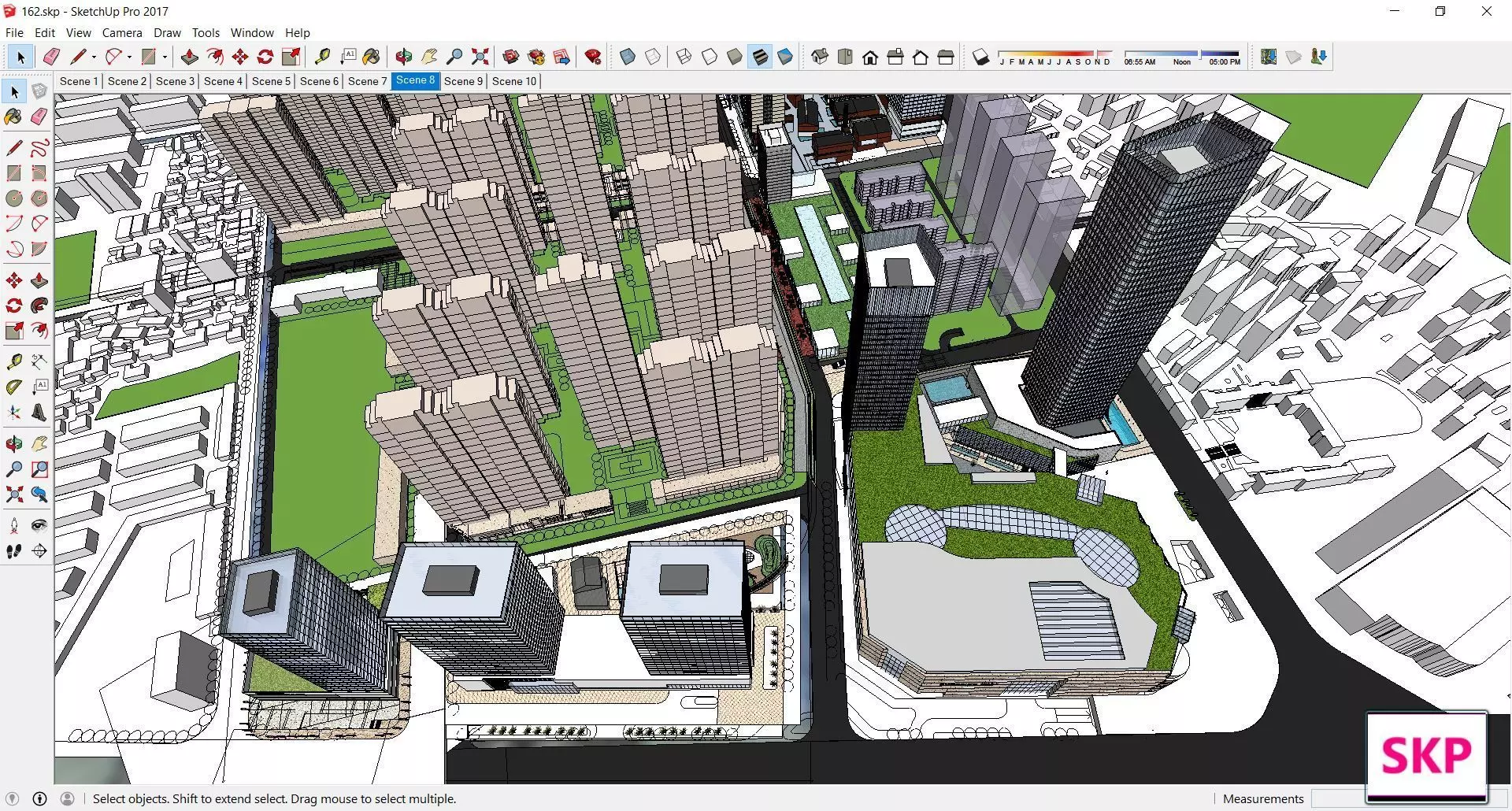The width and height of the screenshot is (1512, 811).
Task: Open the File menu
Action: (x=14, y=33)
